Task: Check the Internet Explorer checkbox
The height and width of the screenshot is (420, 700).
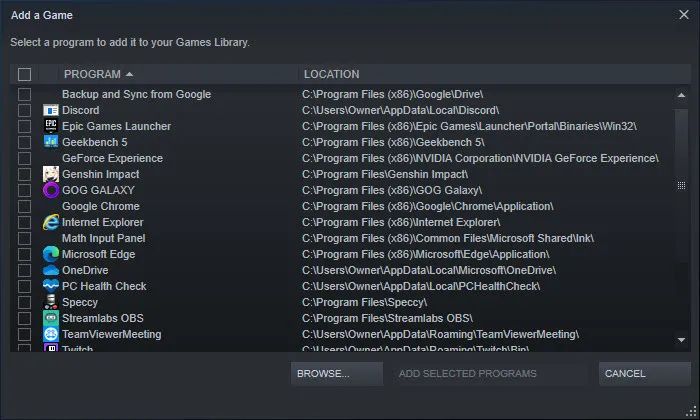Action: pos(25,222)
